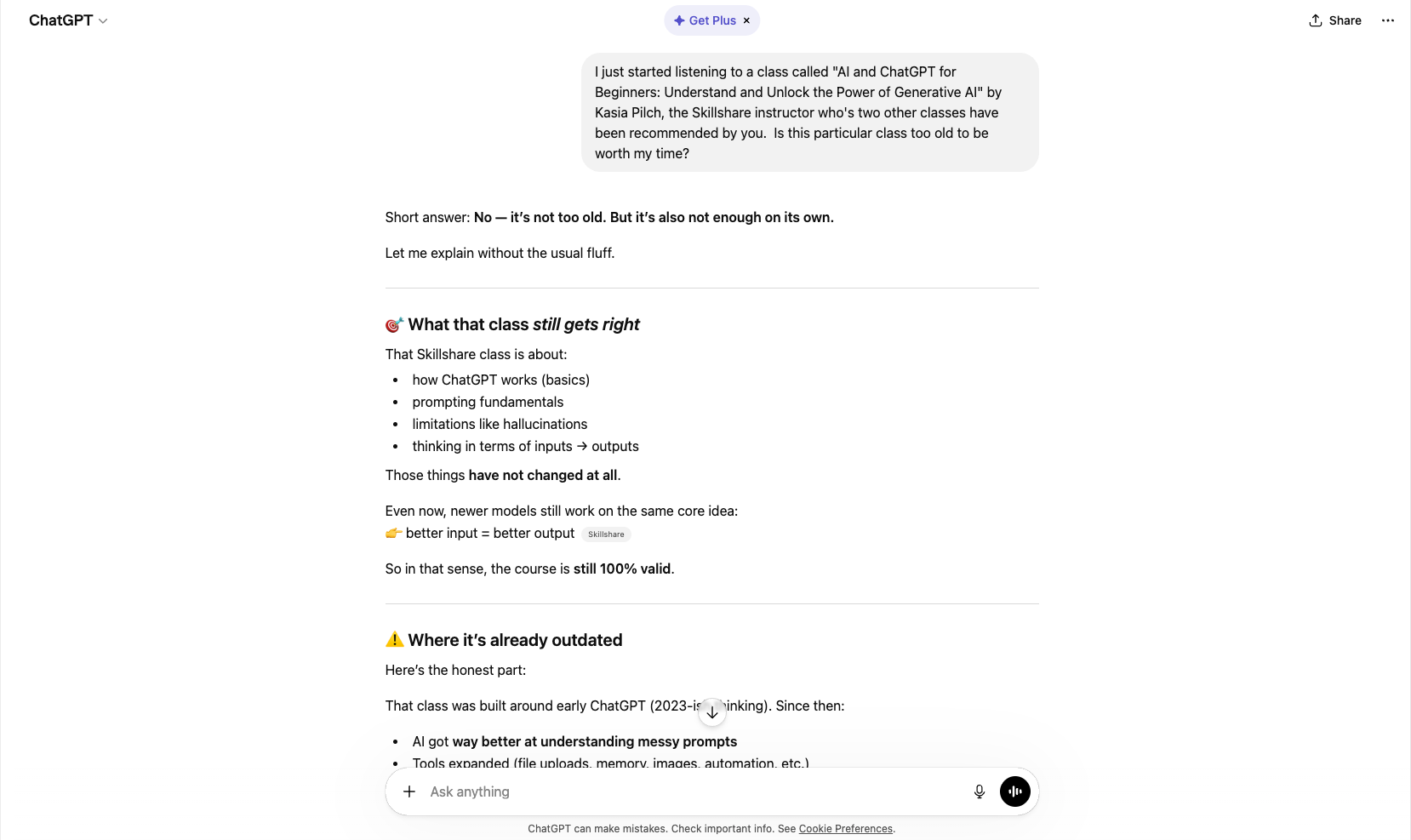Screen dimensions: 1411x840
Task: Open the ChatGPT model selector dropdown
Action: click(68, 20)
